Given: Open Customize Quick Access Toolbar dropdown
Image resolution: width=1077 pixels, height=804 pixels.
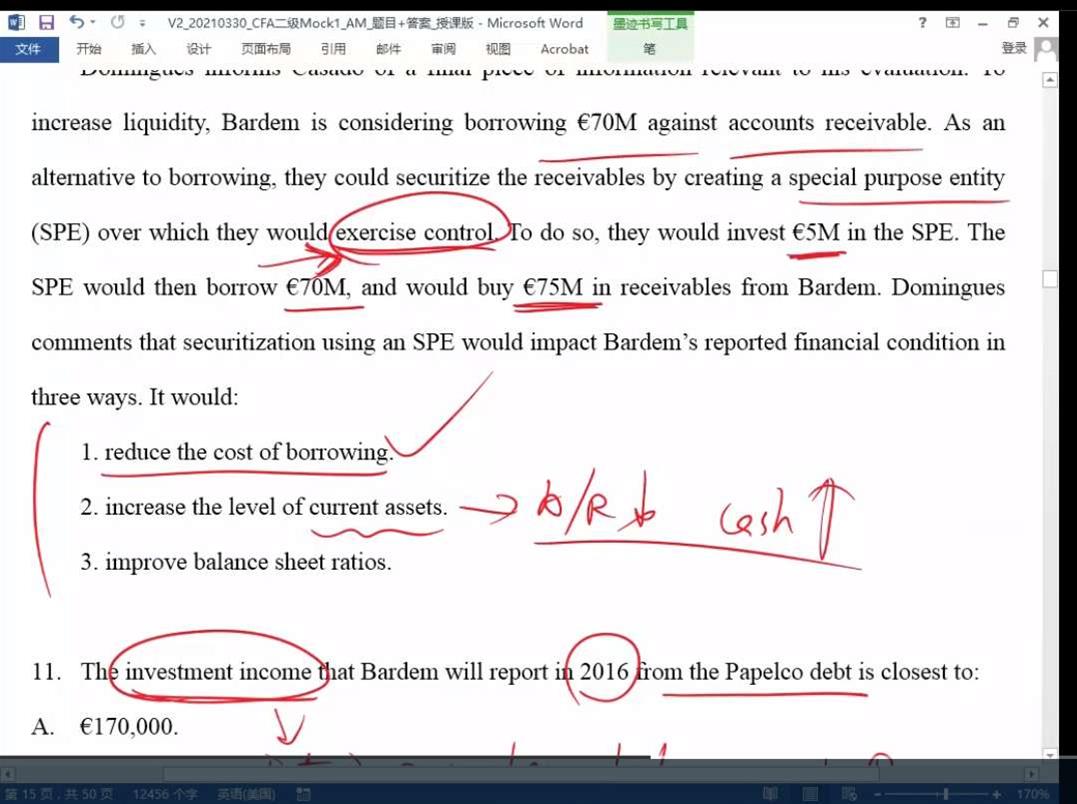Looking at the screenshot, I should pos(142,22).
